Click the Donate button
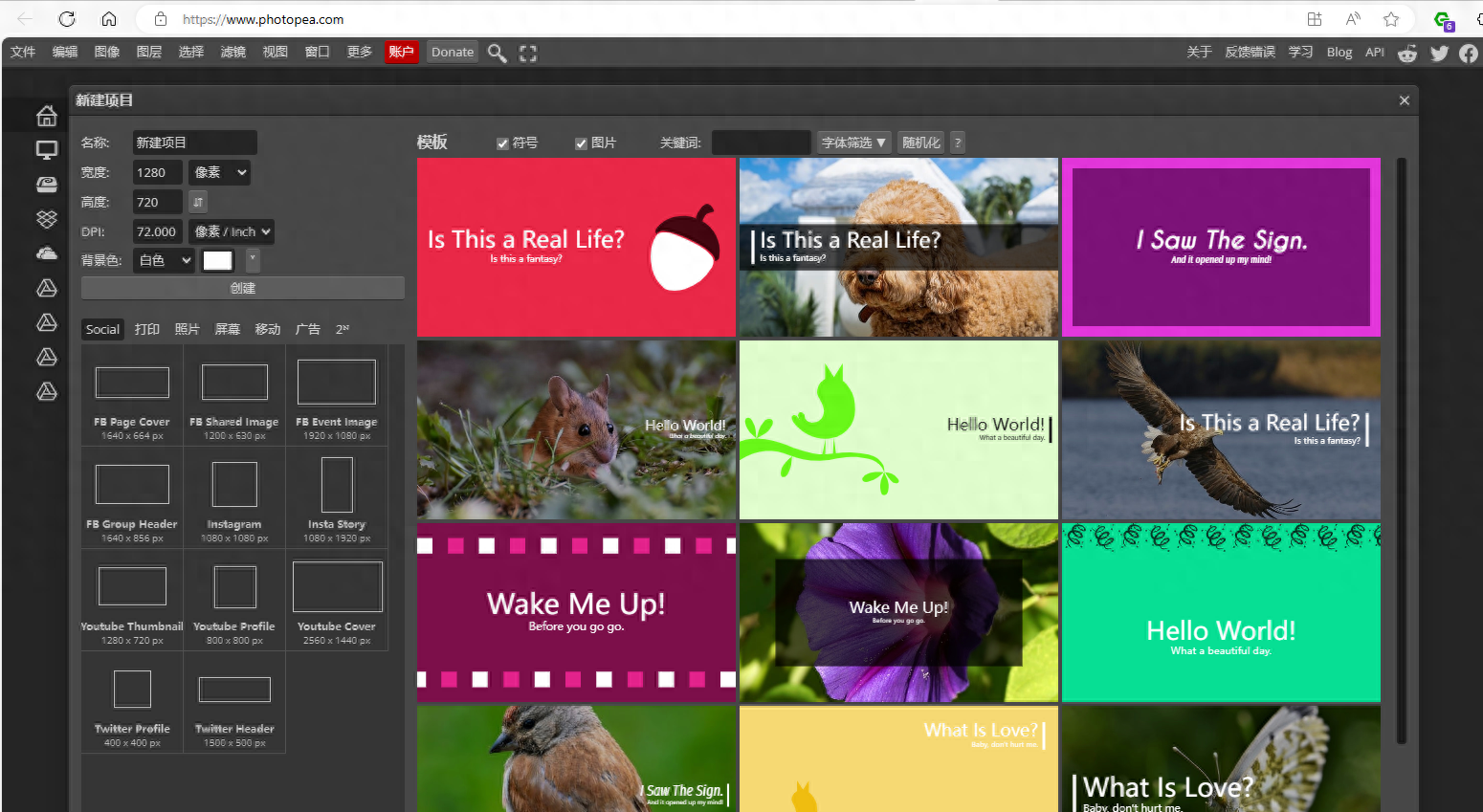The image size is (1483, 812). click(x=453, y=52)
